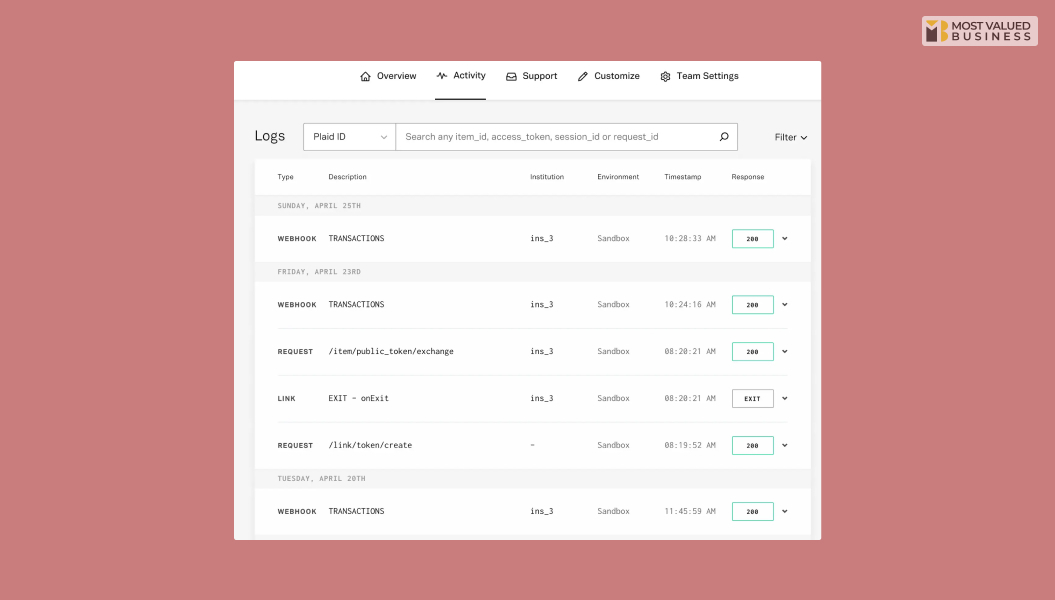
Task: Open the Overview tab
Action: pyautogui.click(x=388, y=76)
